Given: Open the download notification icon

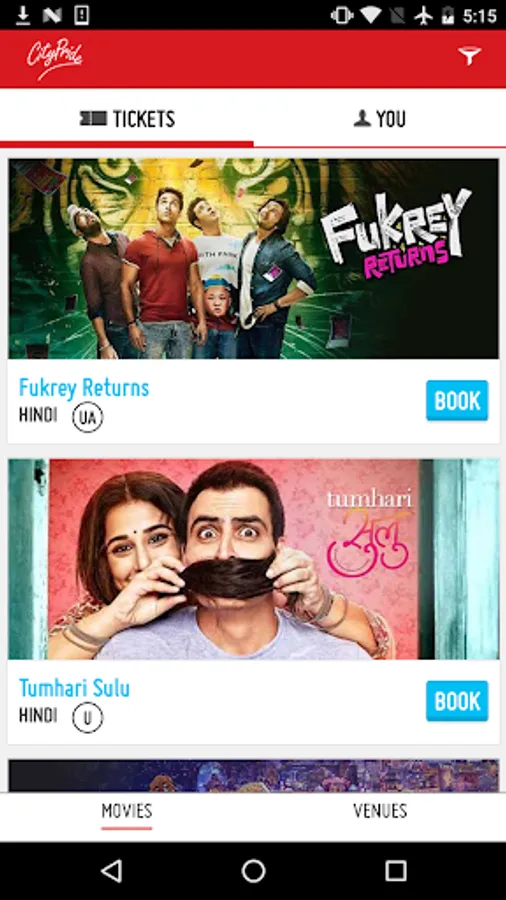Looking at the screenshot, I should point(23,15).
